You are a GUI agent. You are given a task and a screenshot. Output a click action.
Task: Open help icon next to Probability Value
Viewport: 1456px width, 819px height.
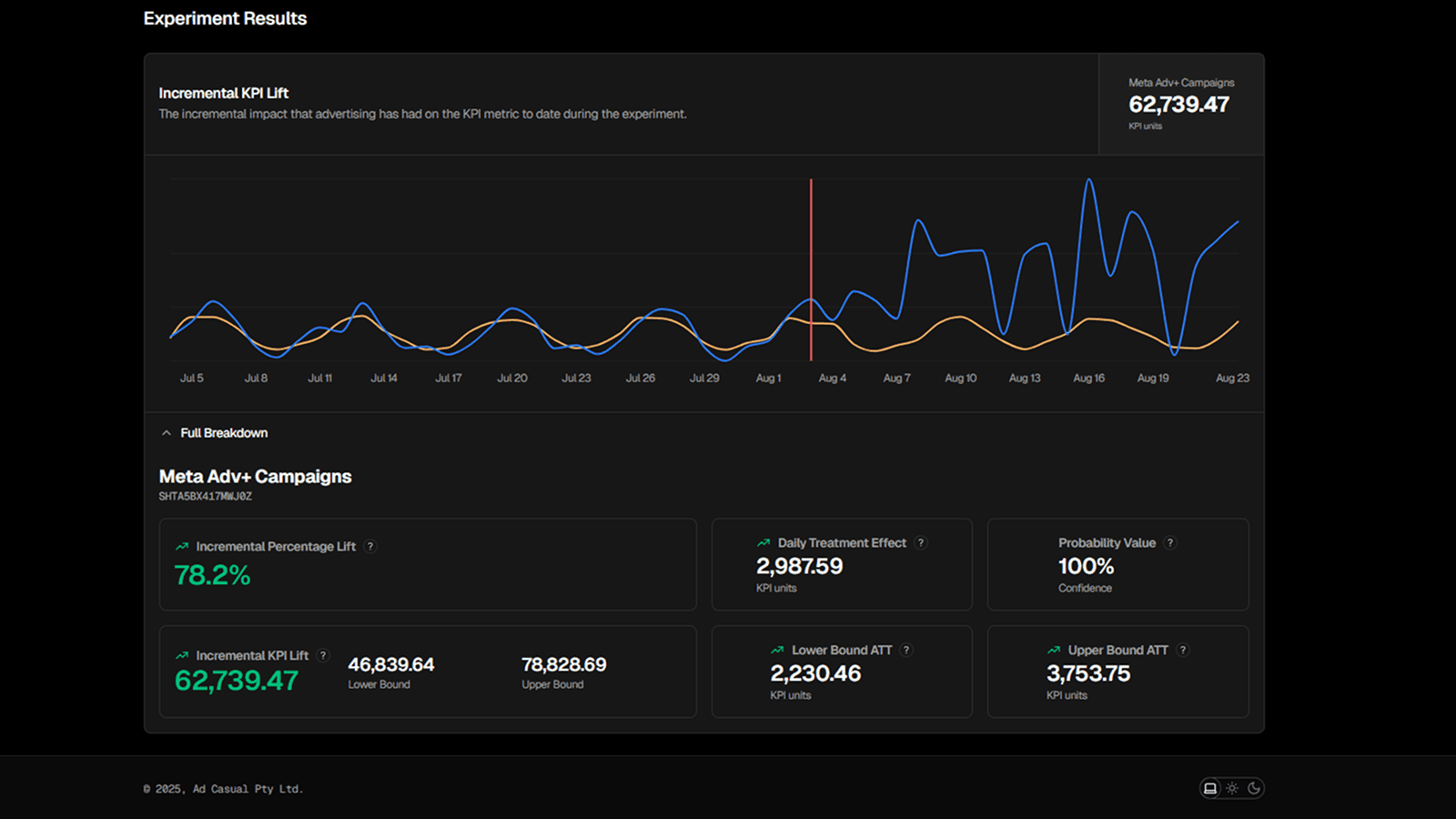[x=1170, y=542]
